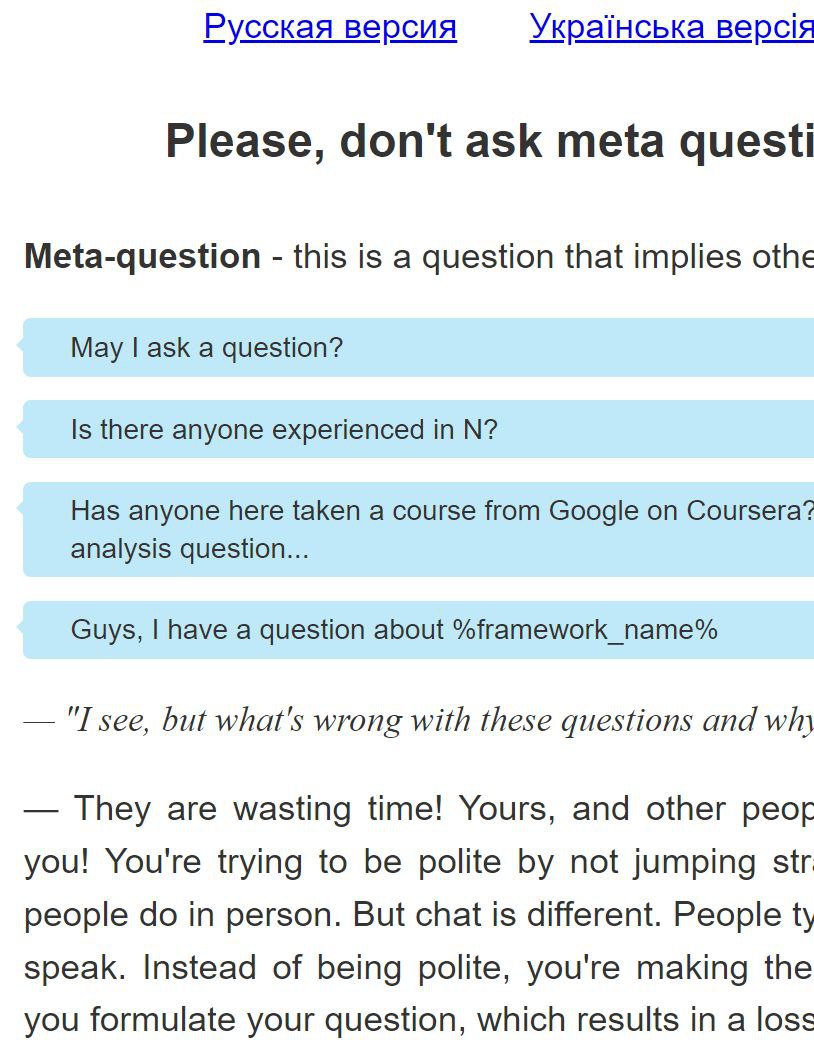Click the bold "Meta-question" term
The height and width of the screenshot is (1046, 814).
click(142, 257)
